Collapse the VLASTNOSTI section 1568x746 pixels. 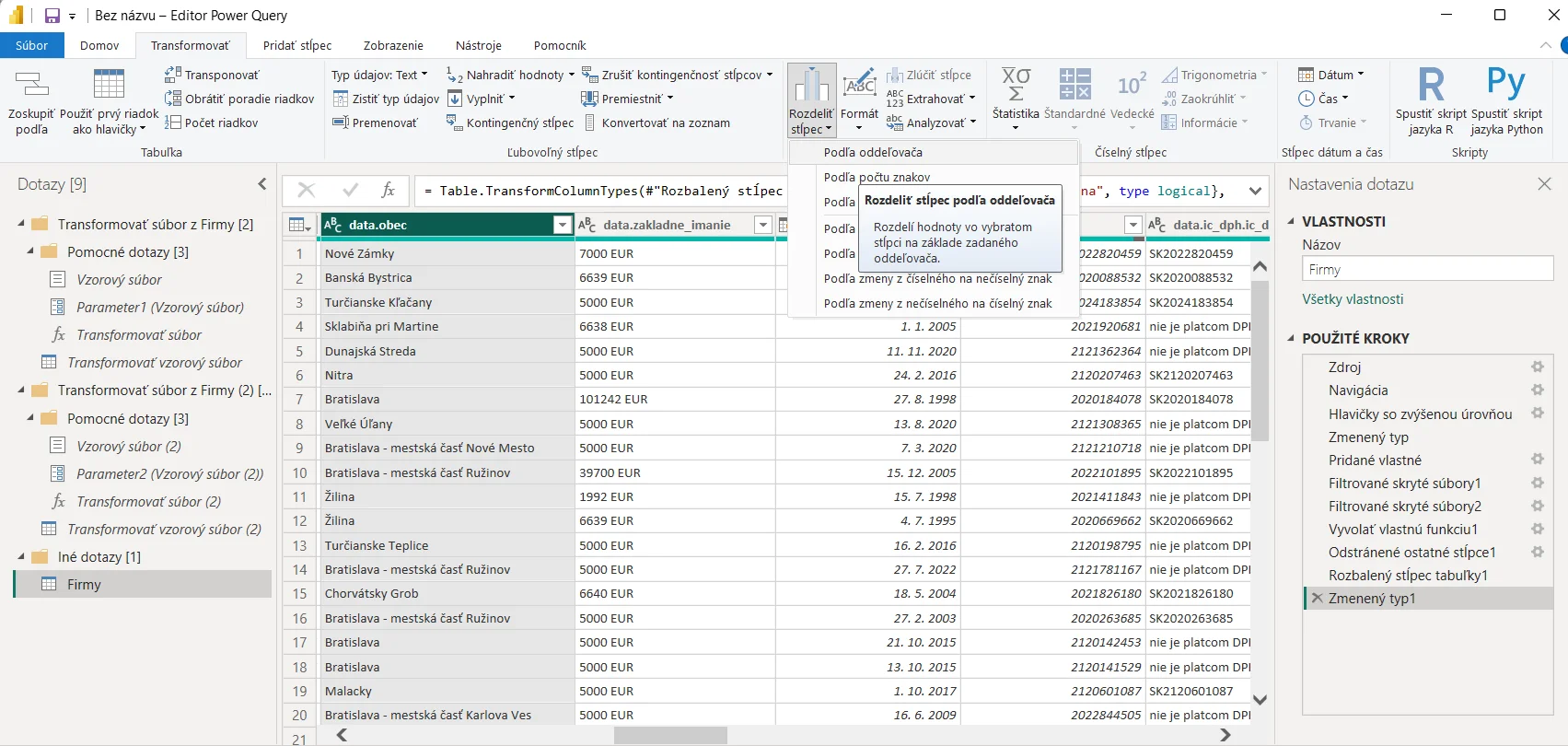[x=1291, y=221]
